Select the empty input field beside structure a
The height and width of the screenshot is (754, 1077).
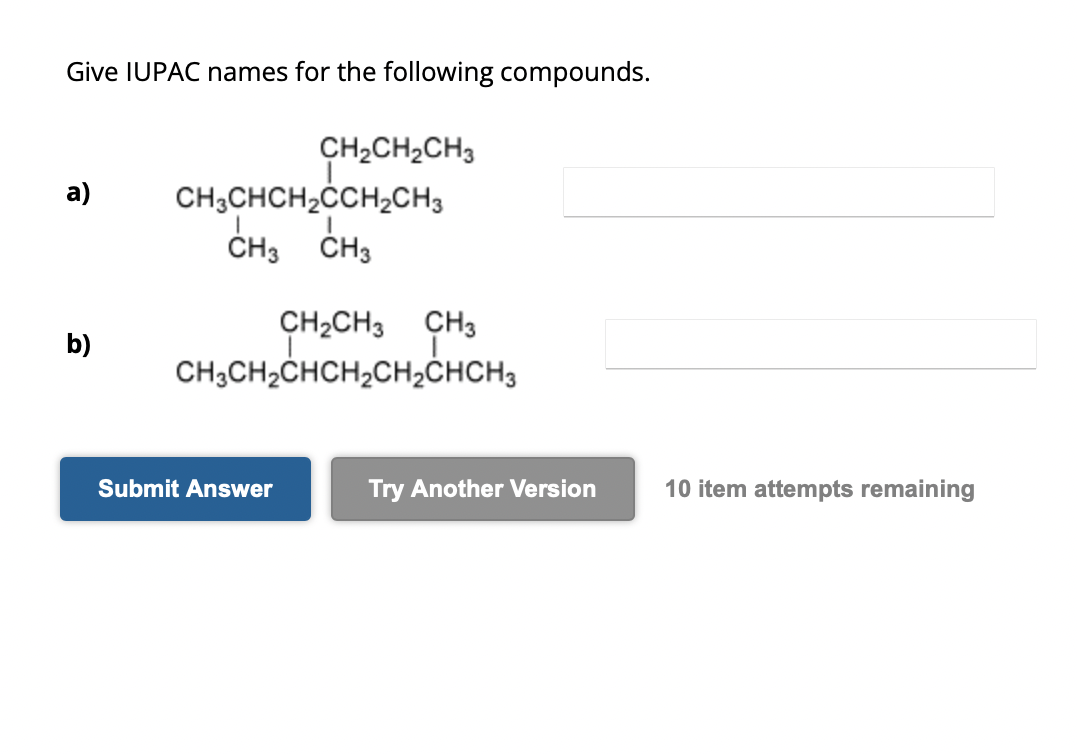[779, 192]
